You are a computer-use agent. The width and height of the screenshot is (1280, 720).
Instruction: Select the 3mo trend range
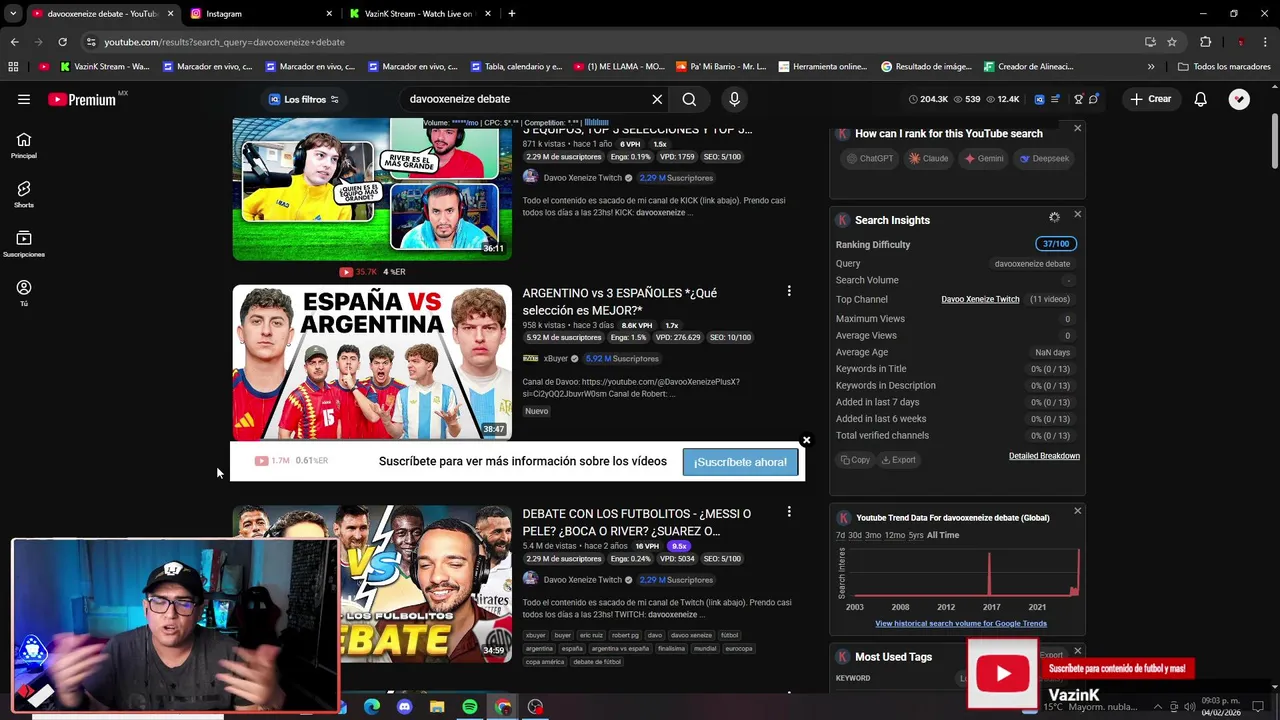[873, 535]
